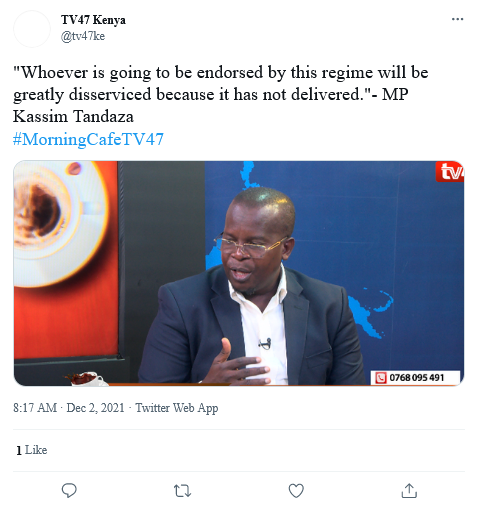Click the red phone icon beside the number
The image size is (478, 509).
[381, 378]
